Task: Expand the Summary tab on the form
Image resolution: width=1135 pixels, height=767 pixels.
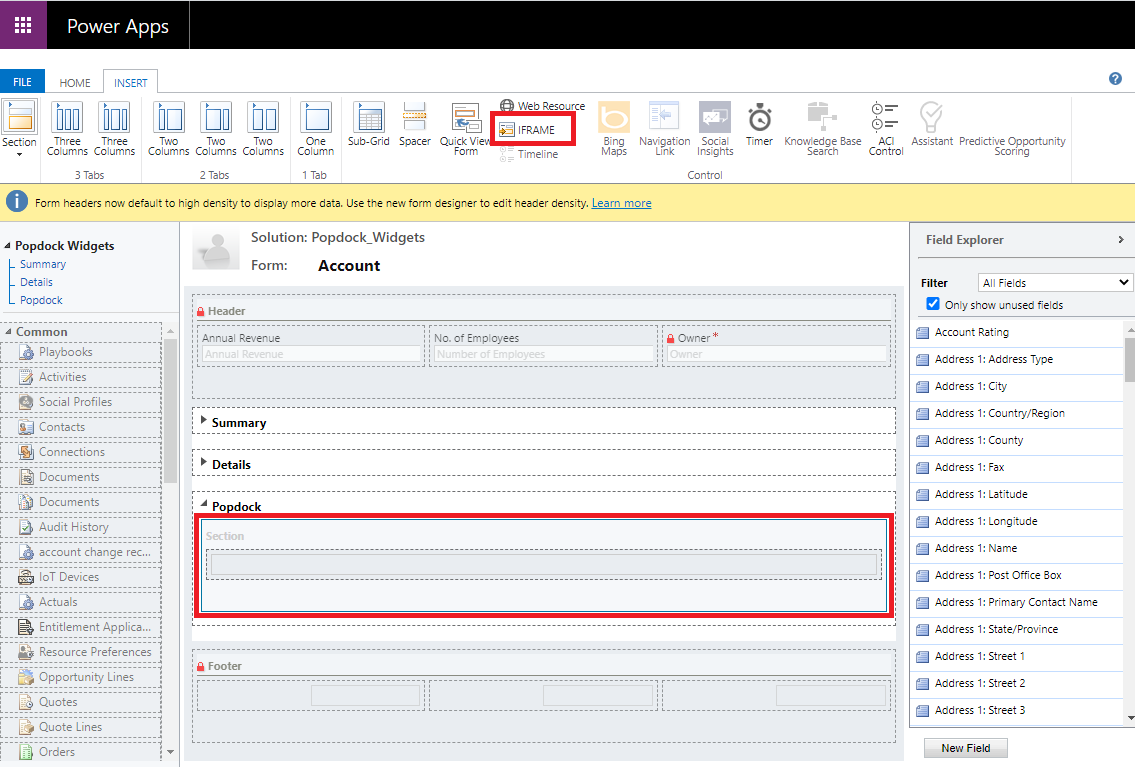Action: (x=203, y=420)
